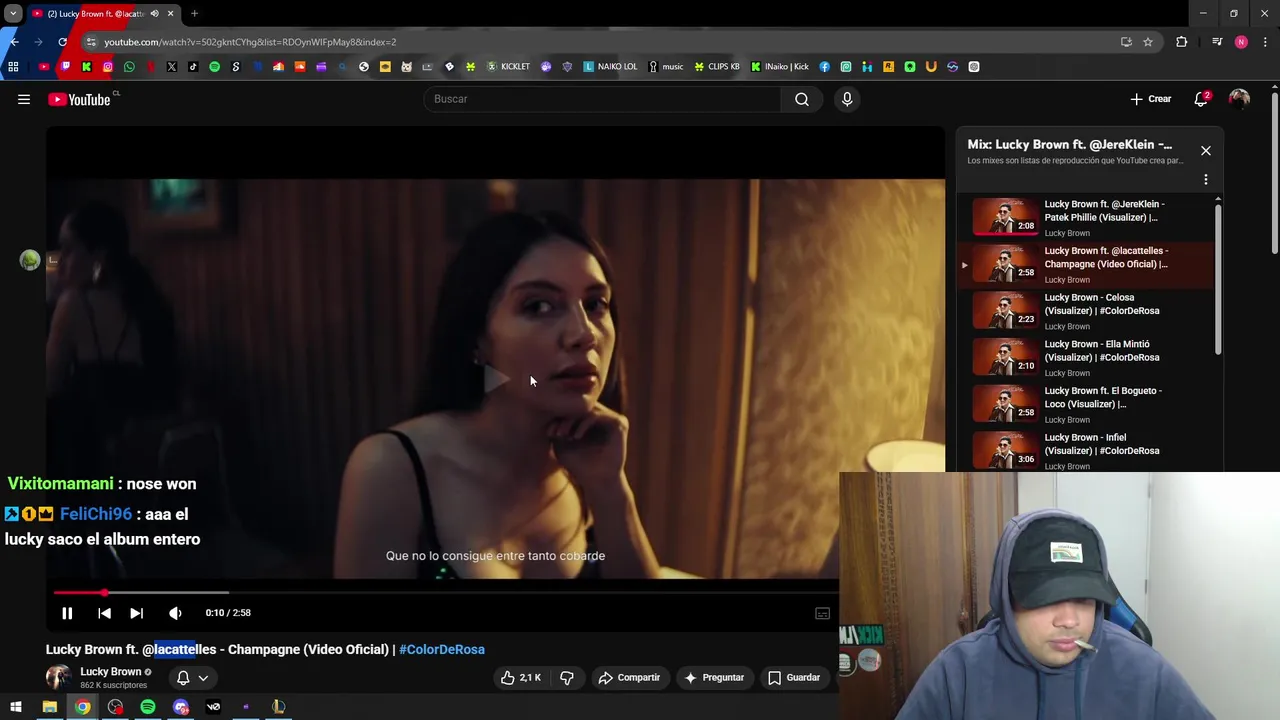The height and width of the screenshot is (720, 1280).
Task: Save the video with Guardar
Action: click(x=794, y=677)
